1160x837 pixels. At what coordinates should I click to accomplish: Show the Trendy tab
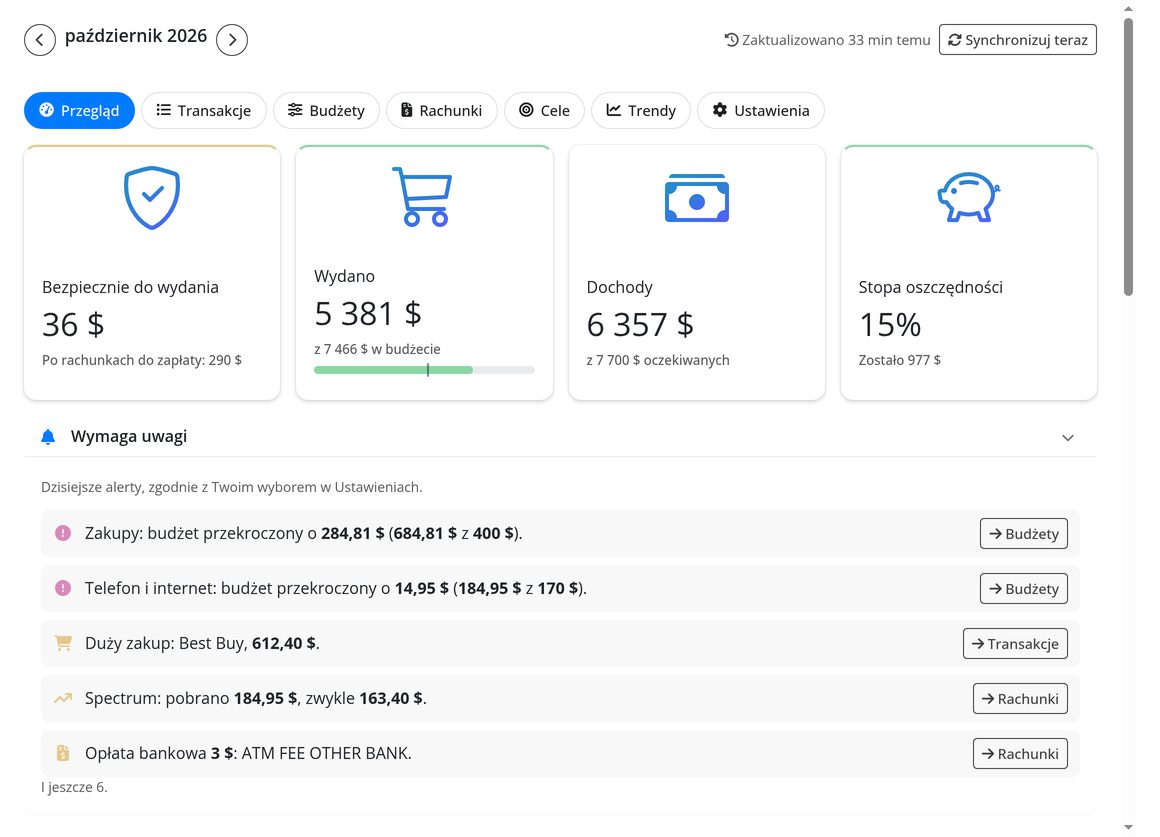pos(641,110)
